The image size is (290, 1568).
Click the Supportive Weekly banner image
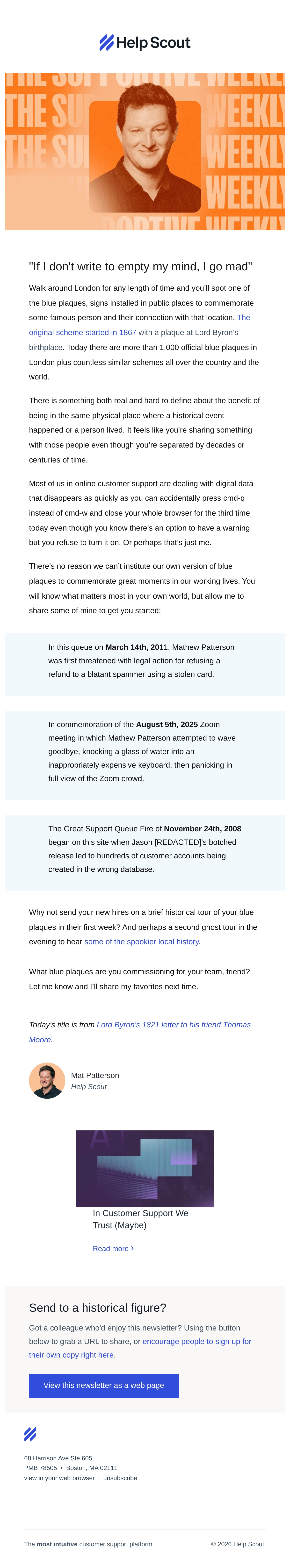pos(145,152)
